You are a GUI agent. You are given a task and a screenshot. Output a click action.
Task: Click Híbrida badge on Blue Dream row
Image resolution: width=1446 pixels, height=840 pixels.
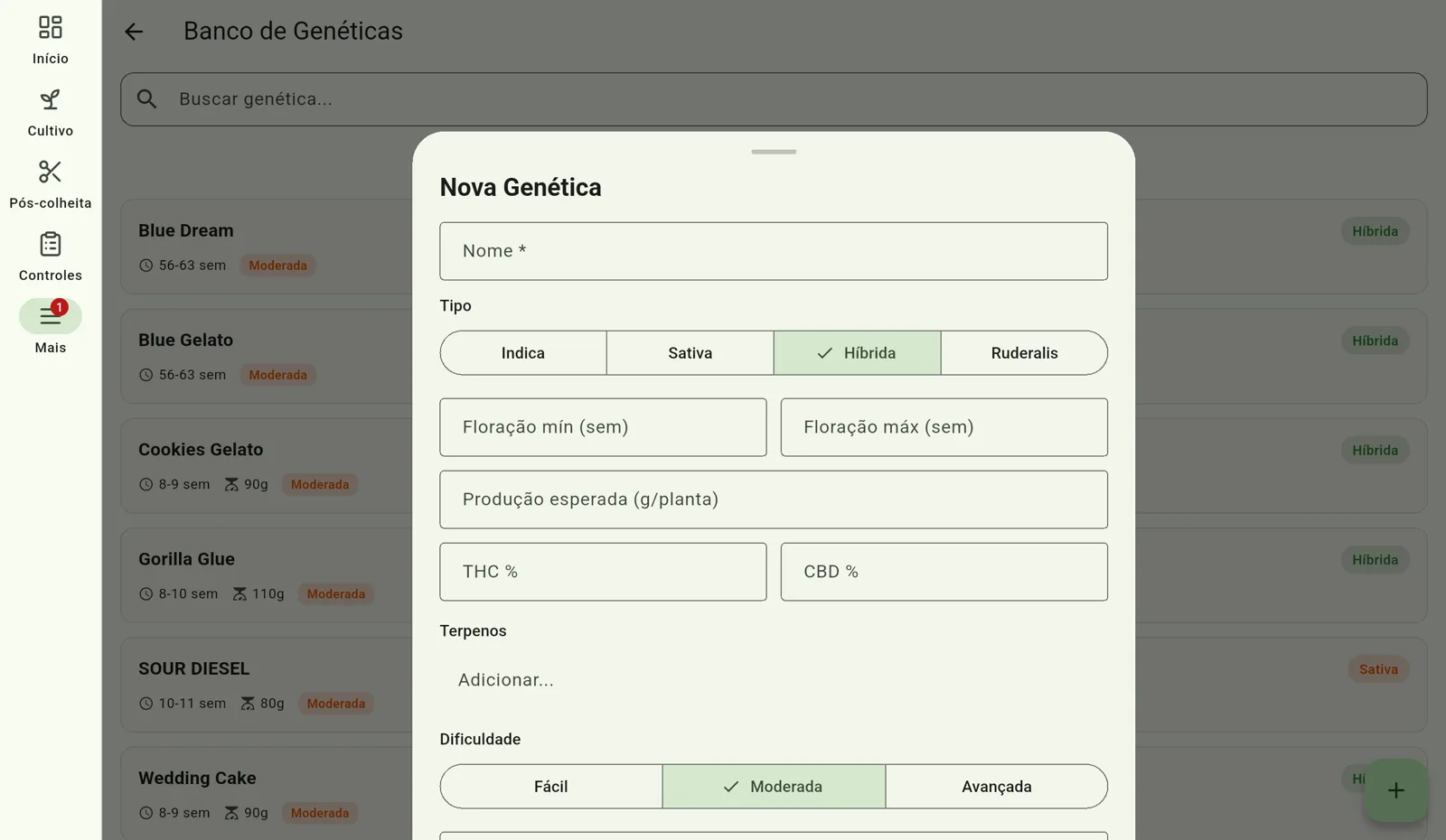pos(1375,231)
